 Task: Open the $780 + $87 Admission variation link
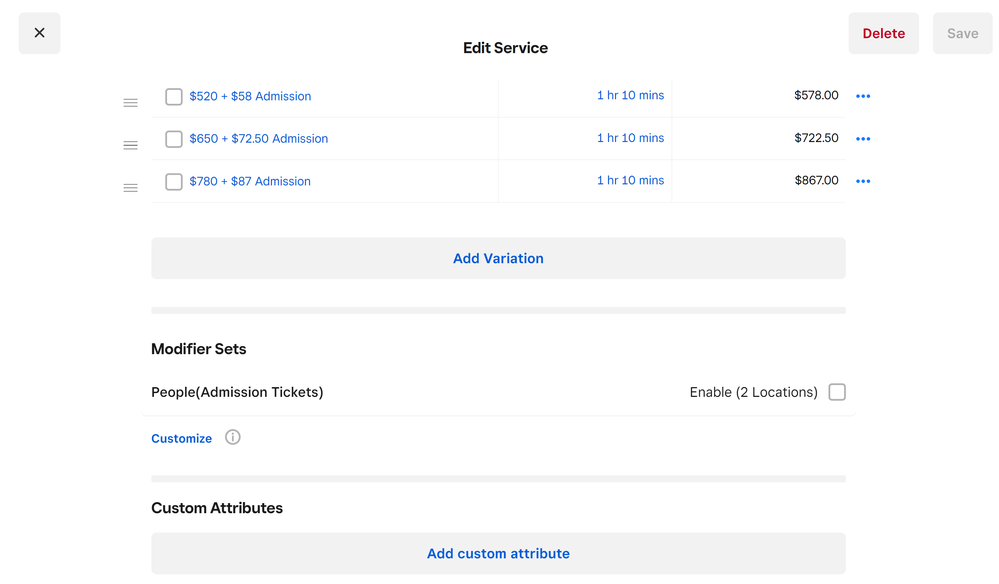click(x=250, y=182)
